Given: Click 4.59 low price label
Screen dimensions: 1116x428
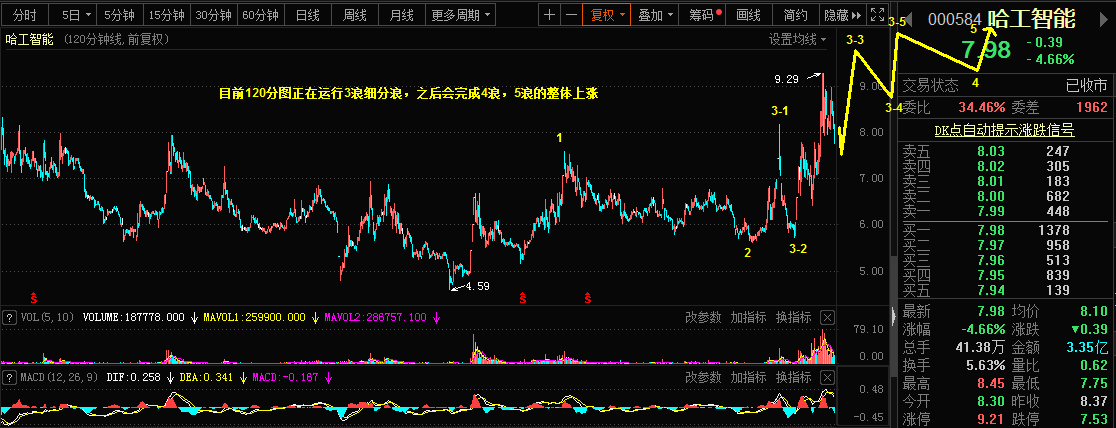Looking at the screenshot, I should [x=476, y=286].
